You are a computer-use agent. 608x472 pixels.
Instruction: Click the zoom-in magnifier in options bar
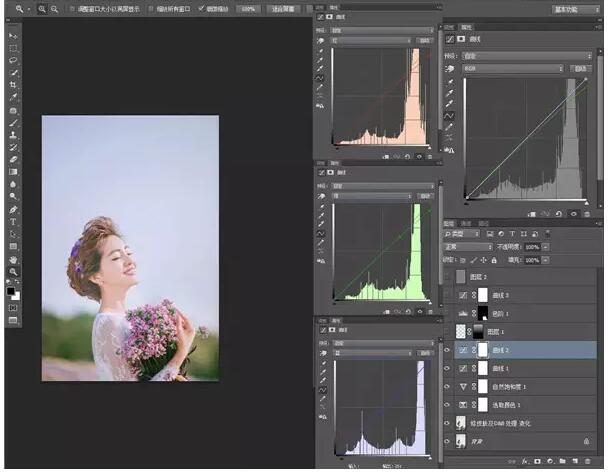pos(41,8)
